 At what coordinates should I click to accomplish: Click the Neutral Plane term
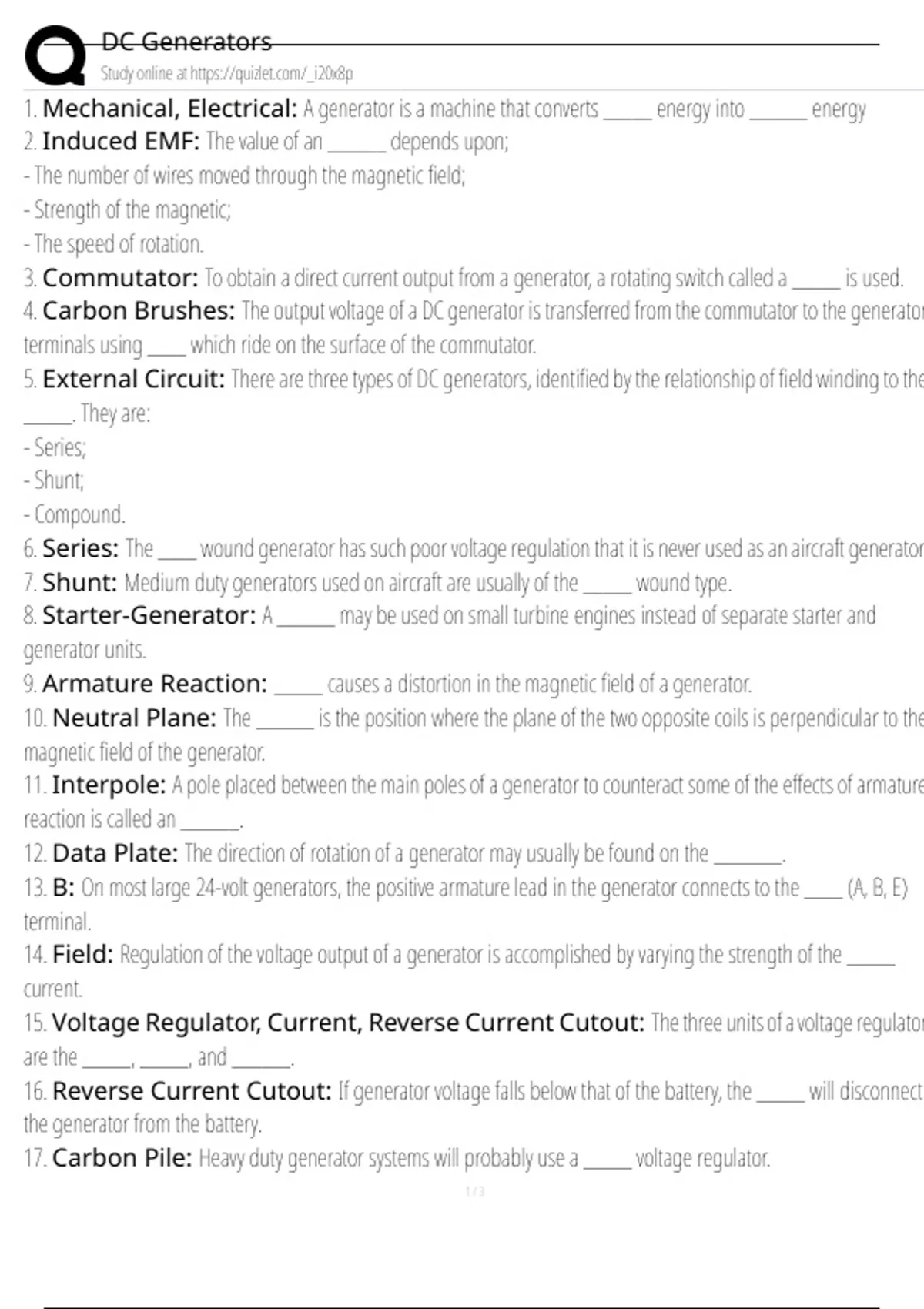[134, 718]
